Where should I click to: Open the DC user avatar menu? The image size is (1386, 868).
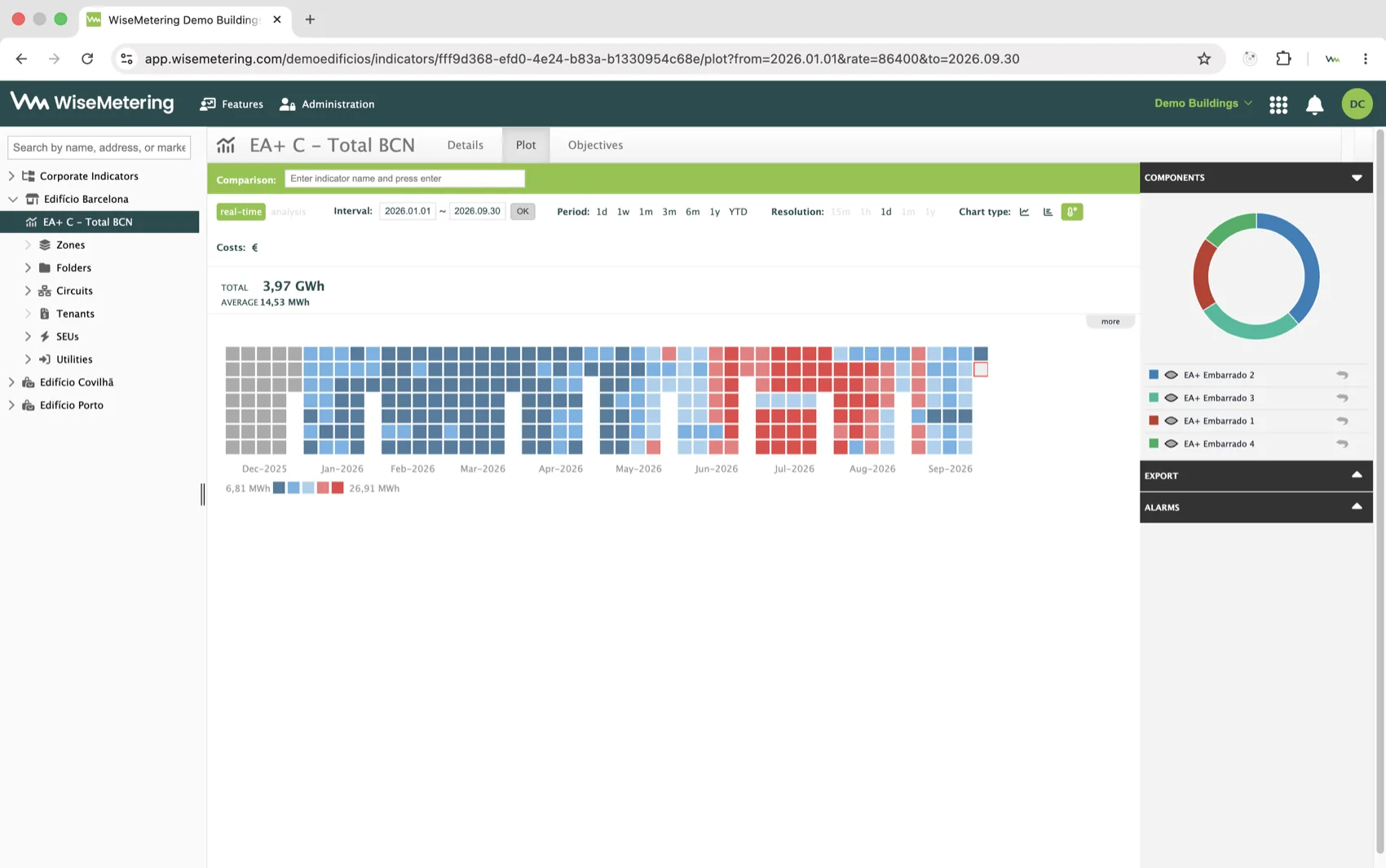[x=1357, y=104]
